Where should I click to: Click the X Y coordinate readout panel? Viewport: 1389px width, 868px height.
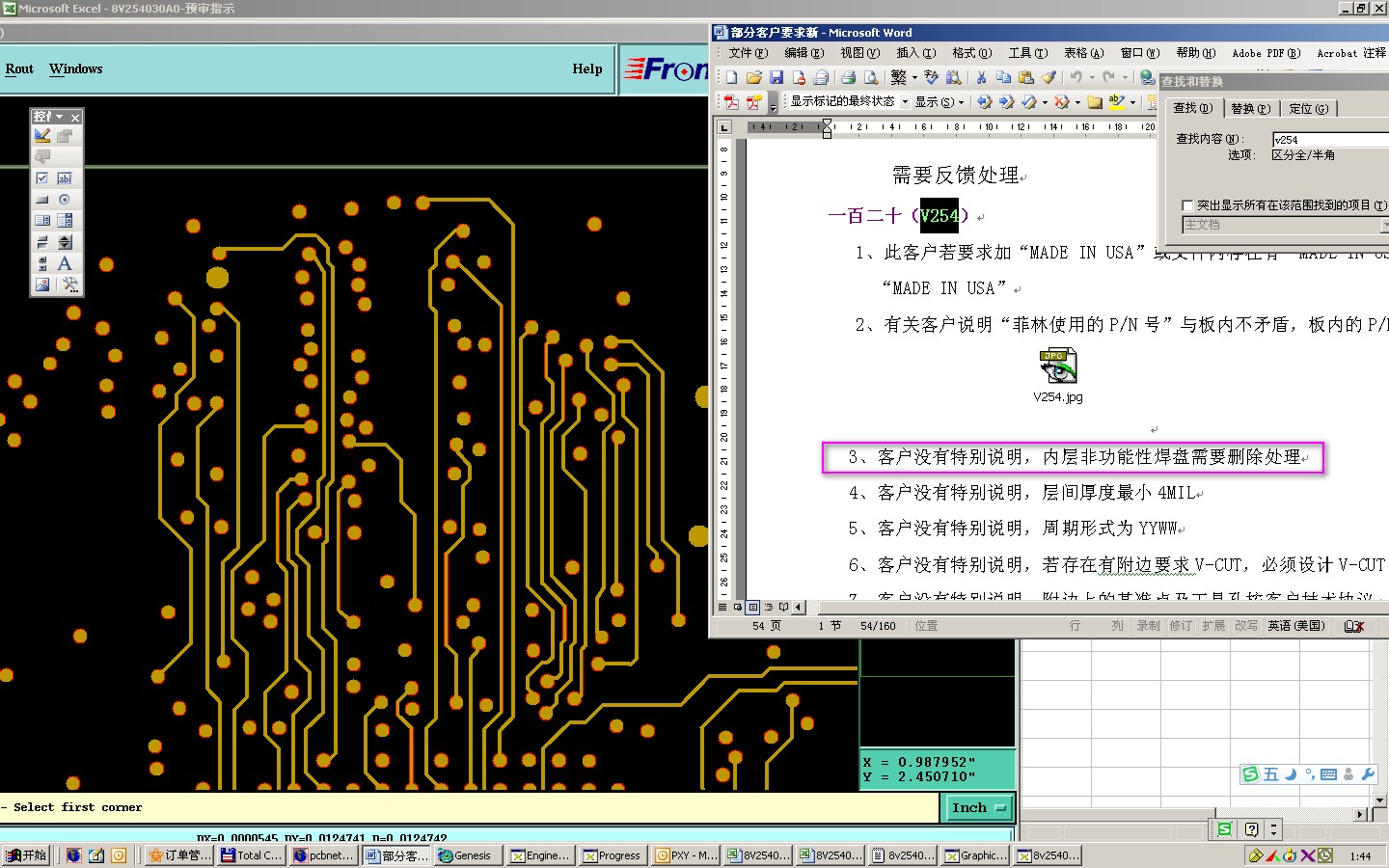[937, 770]
